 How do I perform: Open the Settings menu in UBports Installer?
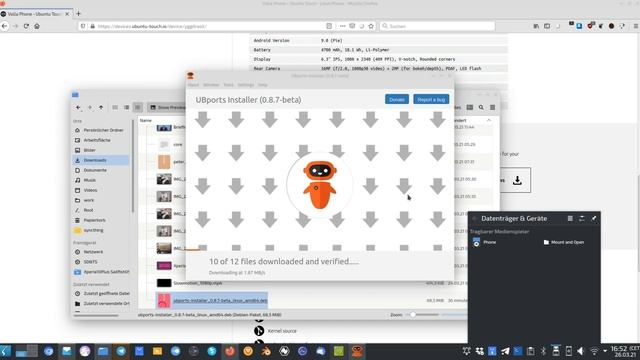pyautogui.click(x=246, y=85)
